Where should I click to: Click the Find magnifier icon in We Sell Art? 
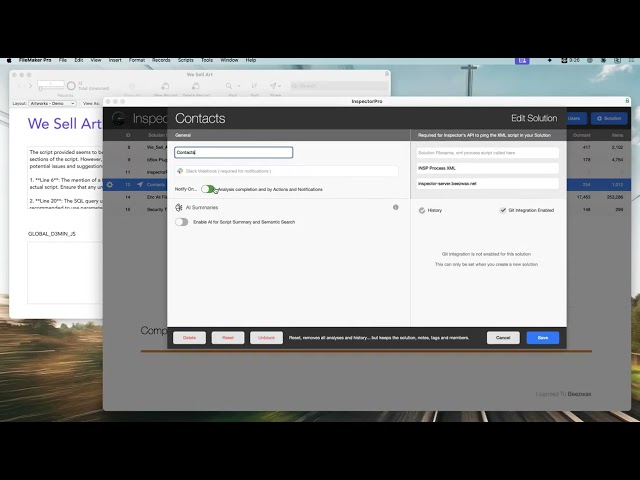coord(229,86)
